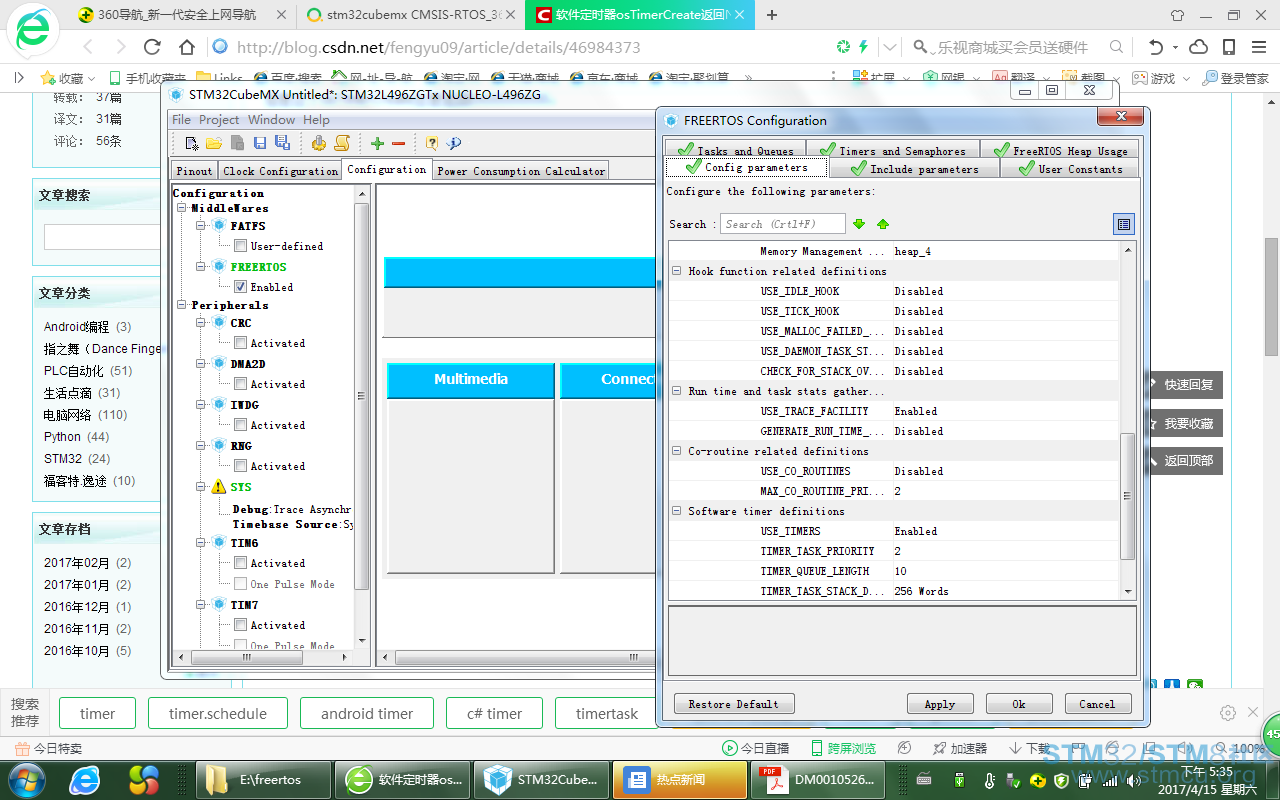The image size is (1280, 800).
Task: Collapse the MiddleWares tree node
Action: (182, 208)
